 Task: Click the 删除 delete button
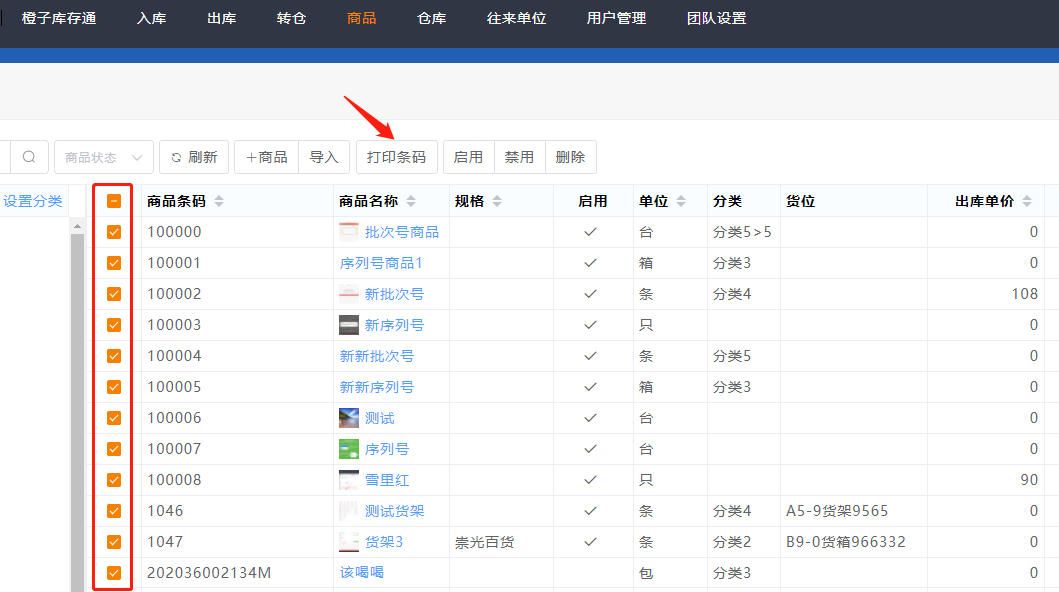click(x=570, y=157)
